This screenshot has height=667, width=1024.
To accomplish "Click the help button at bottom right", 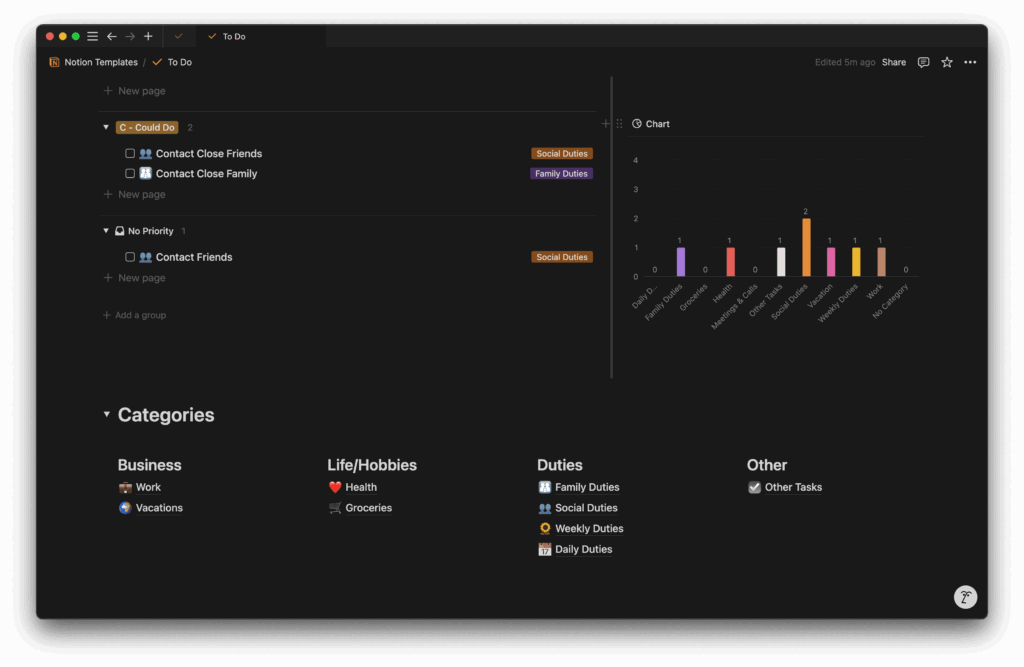I will (965, 596).
